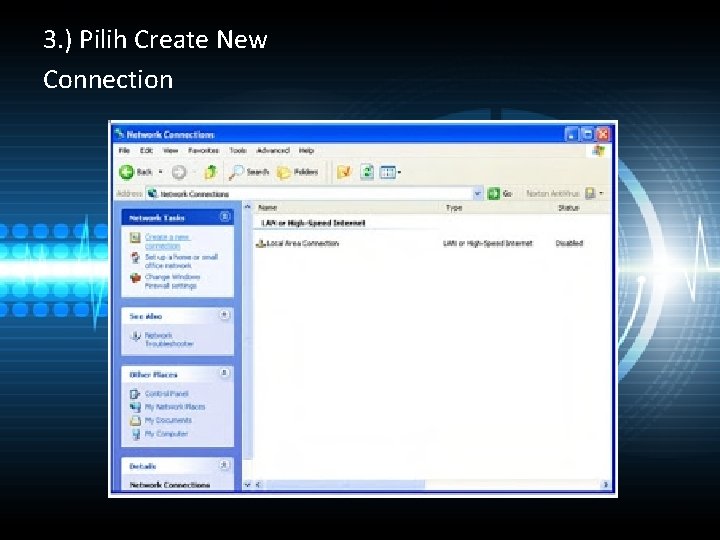The height and width of the screenshot is (540, 720).
Task: Open the Favorites menu
Action: tap(203, 151)
